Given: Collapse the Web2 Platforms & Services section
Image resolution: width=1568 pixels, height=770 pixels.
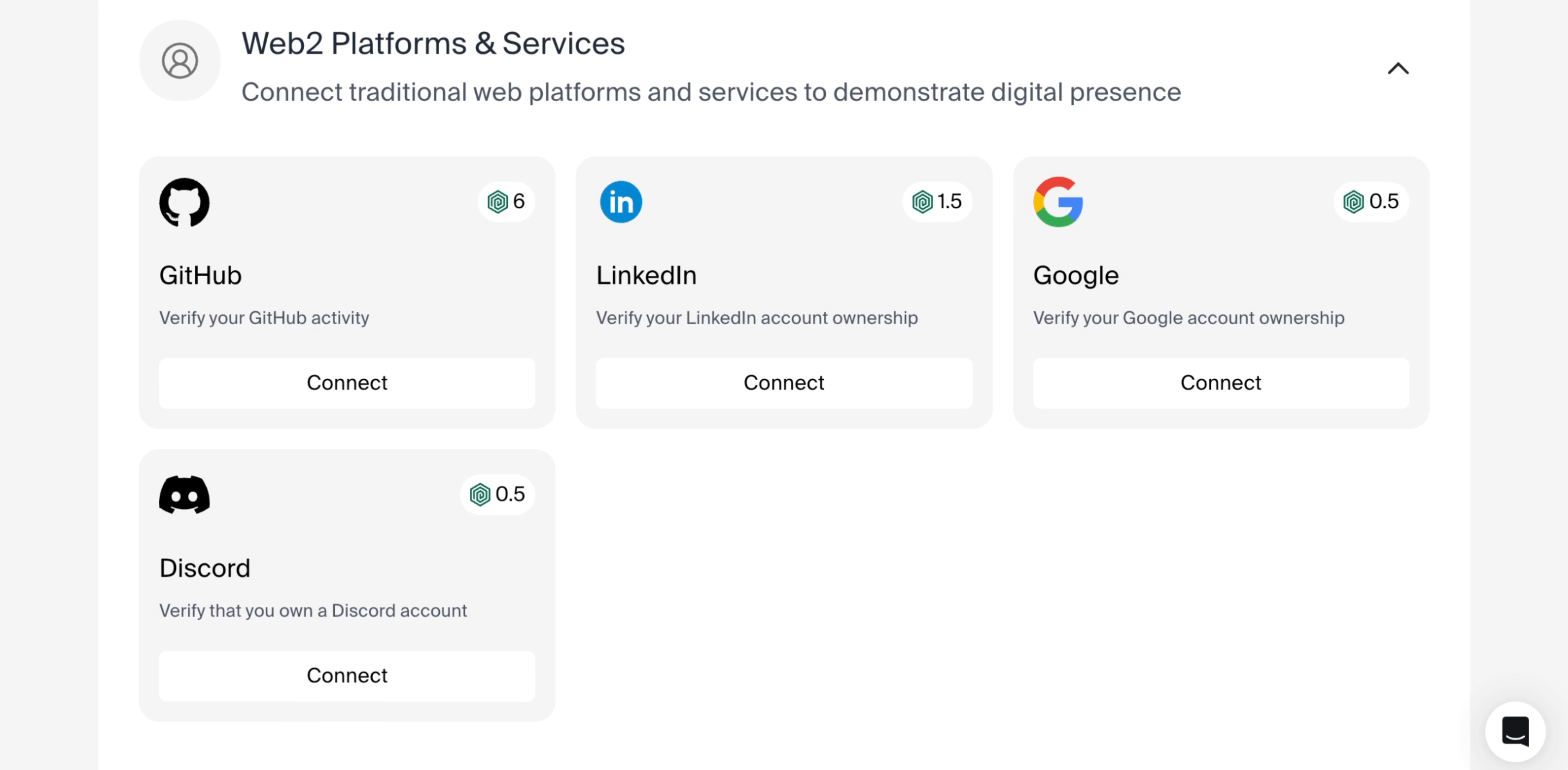Looking at the screenshot, I should 1398,68.
